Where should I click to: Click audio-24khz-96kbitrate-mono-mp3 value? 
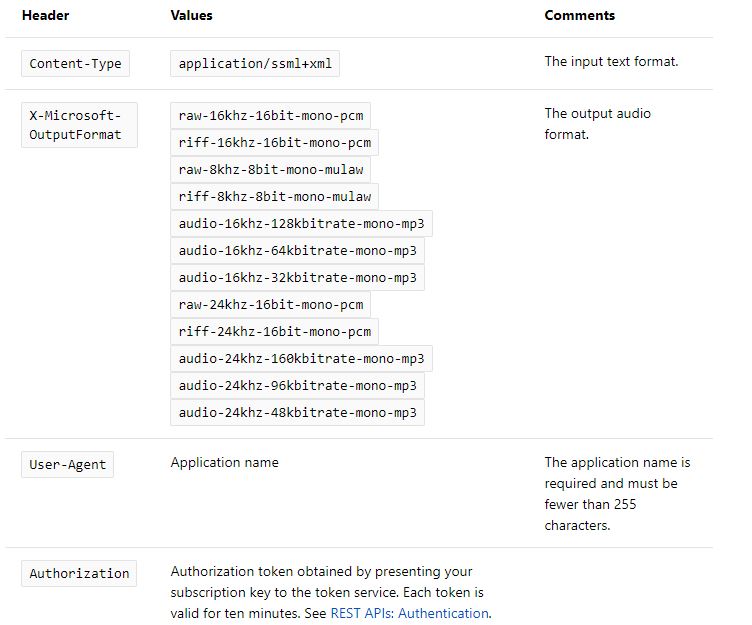pyautogui.click(x=297, y=385)
